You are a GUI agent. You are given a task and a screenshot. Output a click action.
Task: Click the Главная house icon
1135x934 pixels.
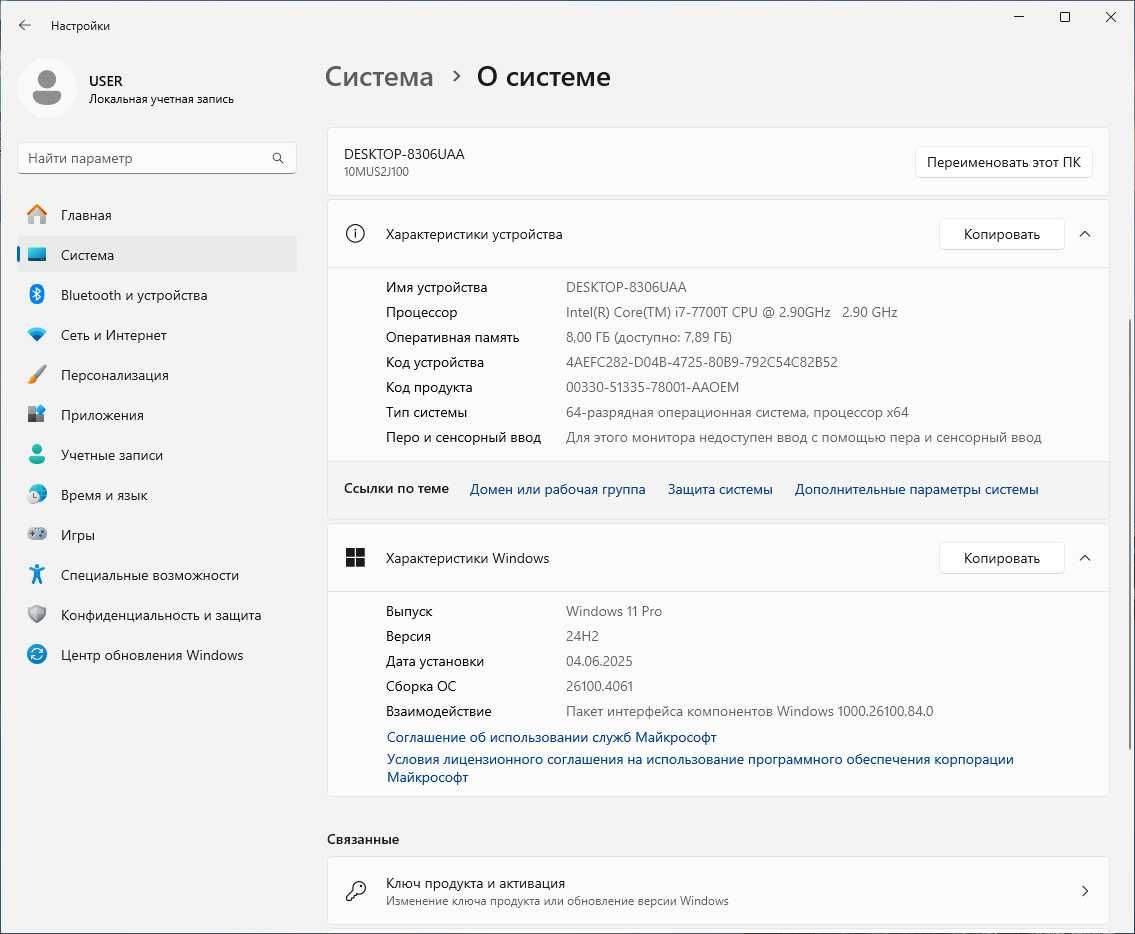pos(37,215)
